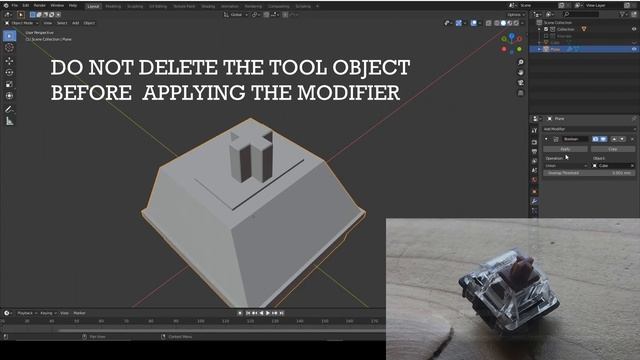Choose the Scale tool
The image size is (640, 360).
click(9, 84)
